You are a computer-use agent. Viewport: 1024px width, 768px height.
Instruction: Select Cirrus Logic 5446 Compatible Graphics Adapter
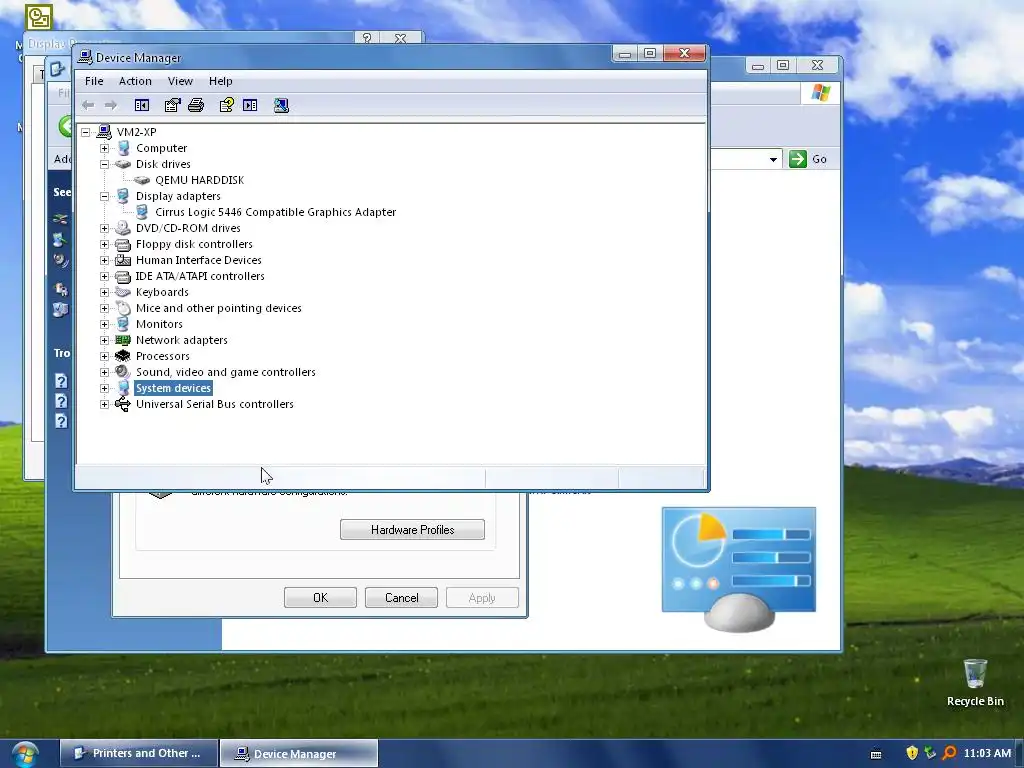pyautogui.click(x=276, y=212)
